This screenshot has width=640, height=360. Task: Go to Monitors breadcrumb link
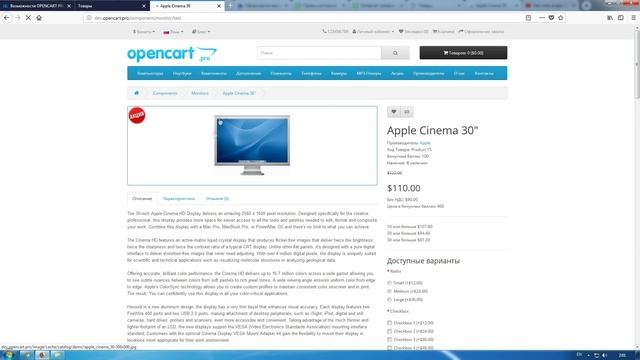pos(200,93)
